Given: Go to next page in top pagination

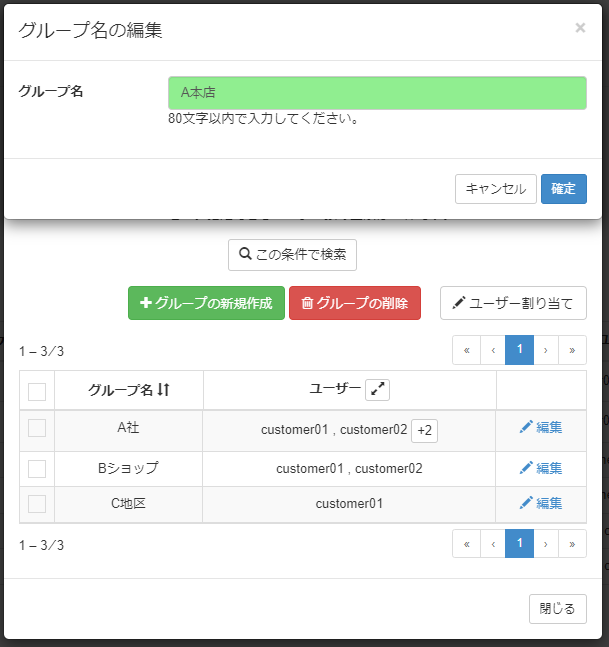Looking at the screenshot, I should click(546, 350).
